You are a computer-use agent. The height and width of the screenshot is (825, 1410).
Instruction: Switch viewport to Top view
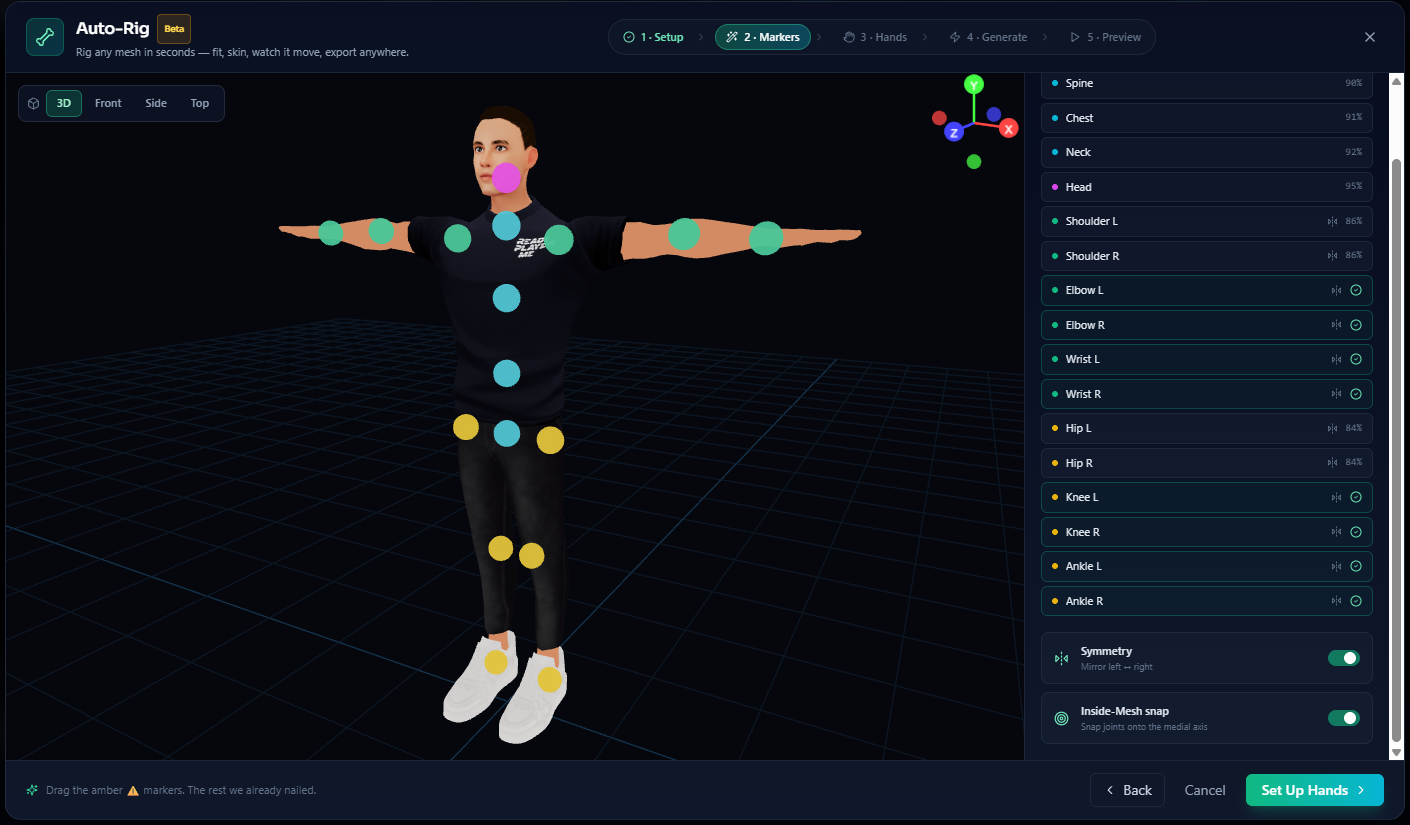click(200, 103)
